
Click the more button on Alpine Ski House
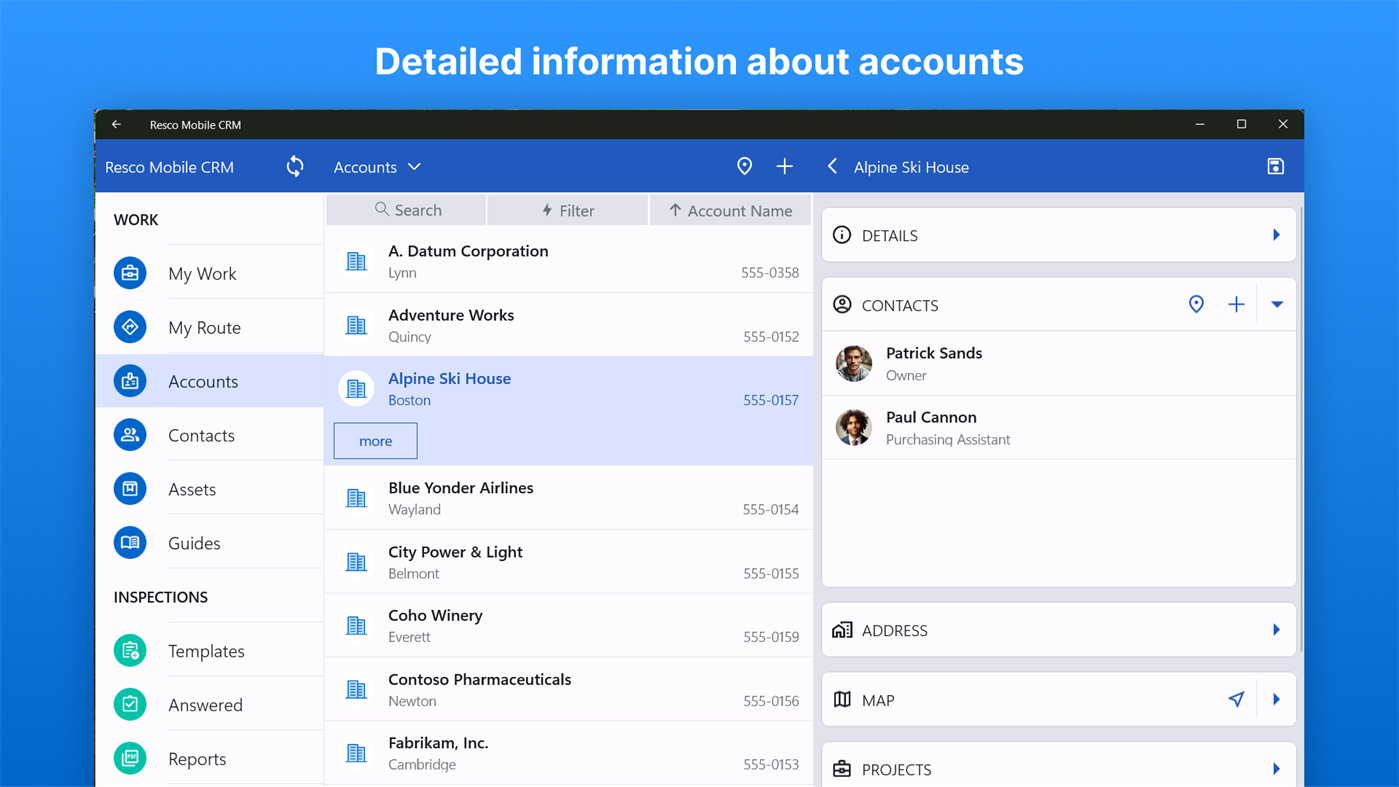click(x=375, y=440)
